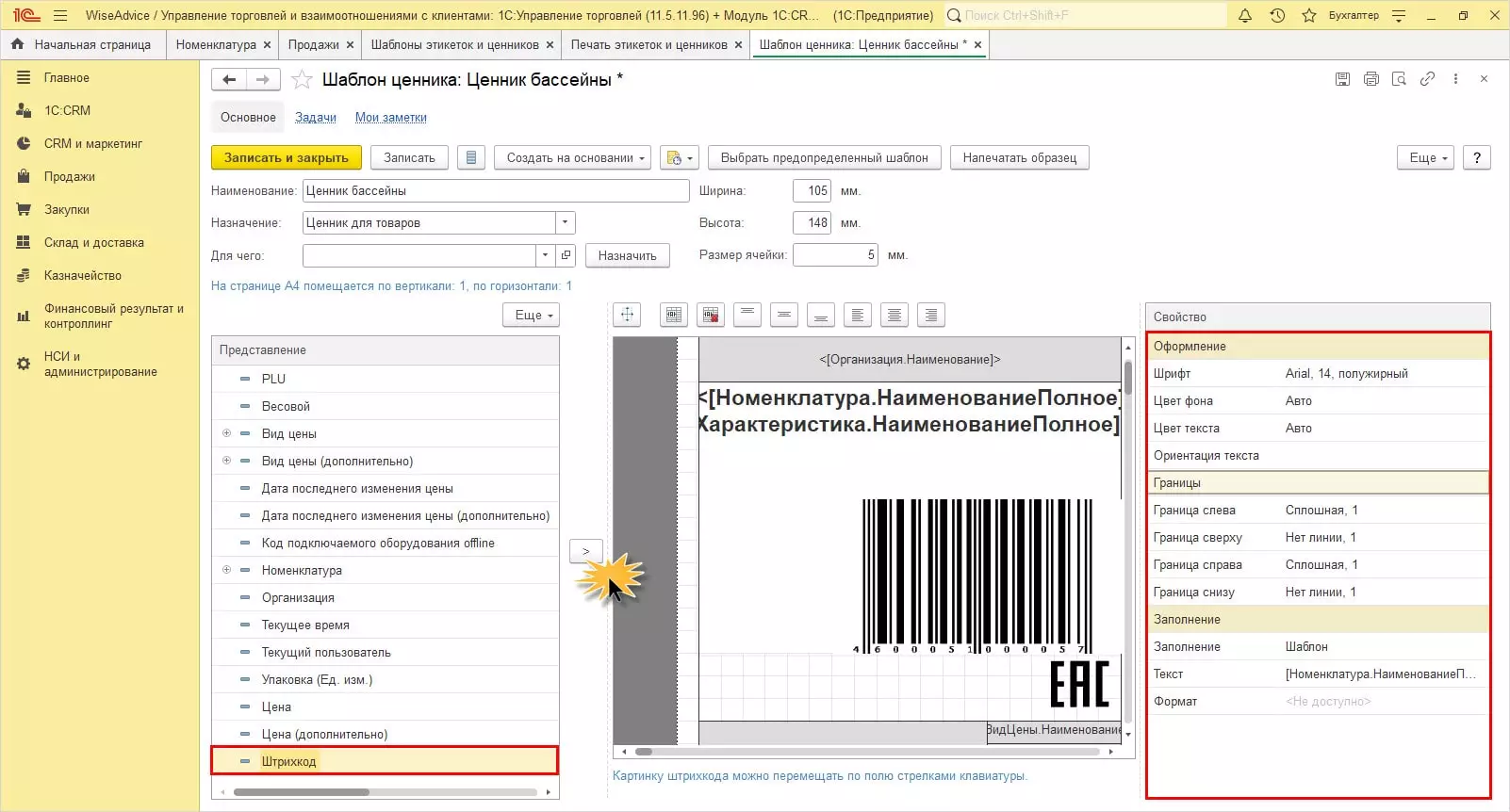Click the Ширина value field
Image resolution: width=1510 pixels, height=812 pixels.
[812, 191]
